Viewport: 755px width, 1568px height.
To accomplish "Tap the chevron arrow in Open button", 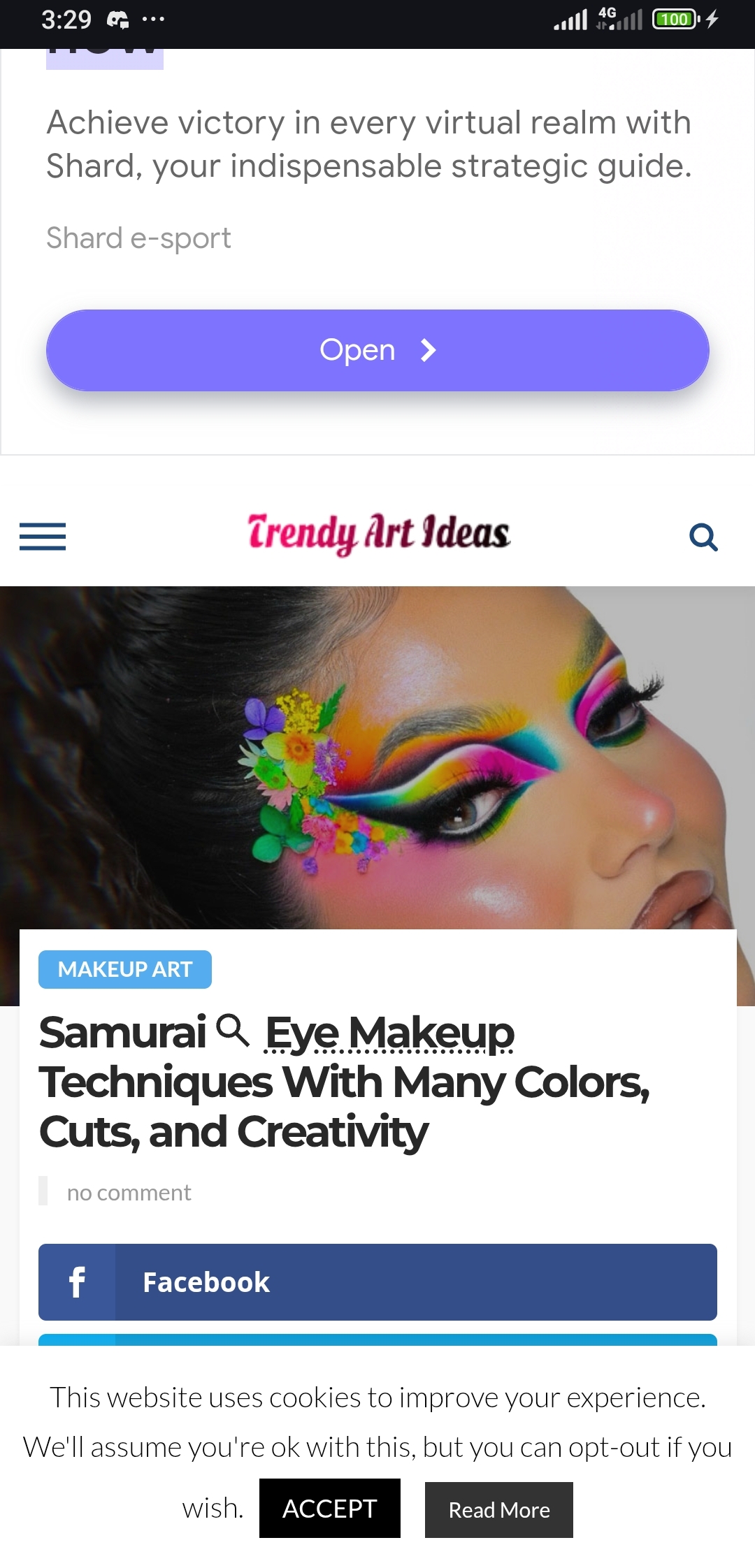I will [x=428, y=350].
